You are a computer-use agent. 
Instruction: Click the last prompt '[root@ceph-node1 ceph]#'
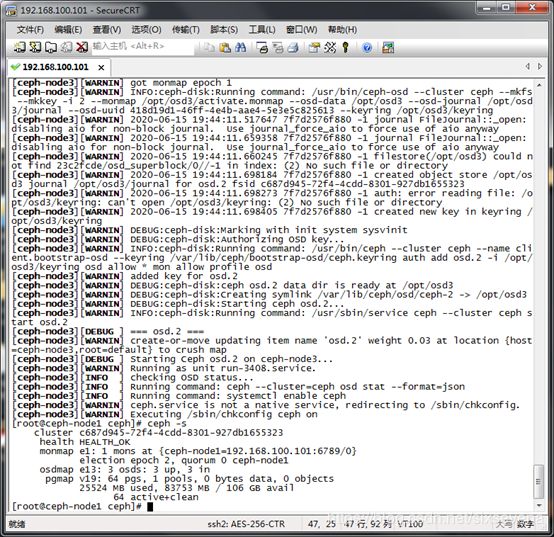pyautogui.click(x=77, y=506)
